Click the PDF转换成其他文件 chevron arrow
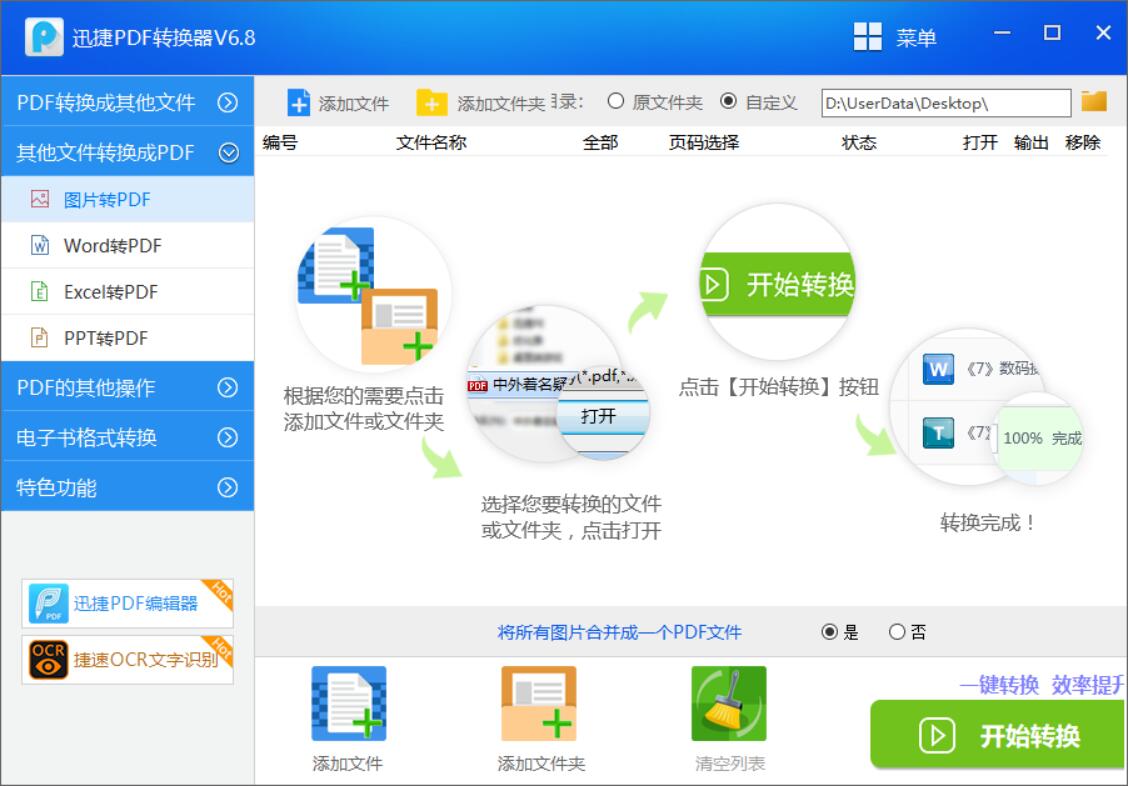1128x786 pixels. [x=228, y=103]
